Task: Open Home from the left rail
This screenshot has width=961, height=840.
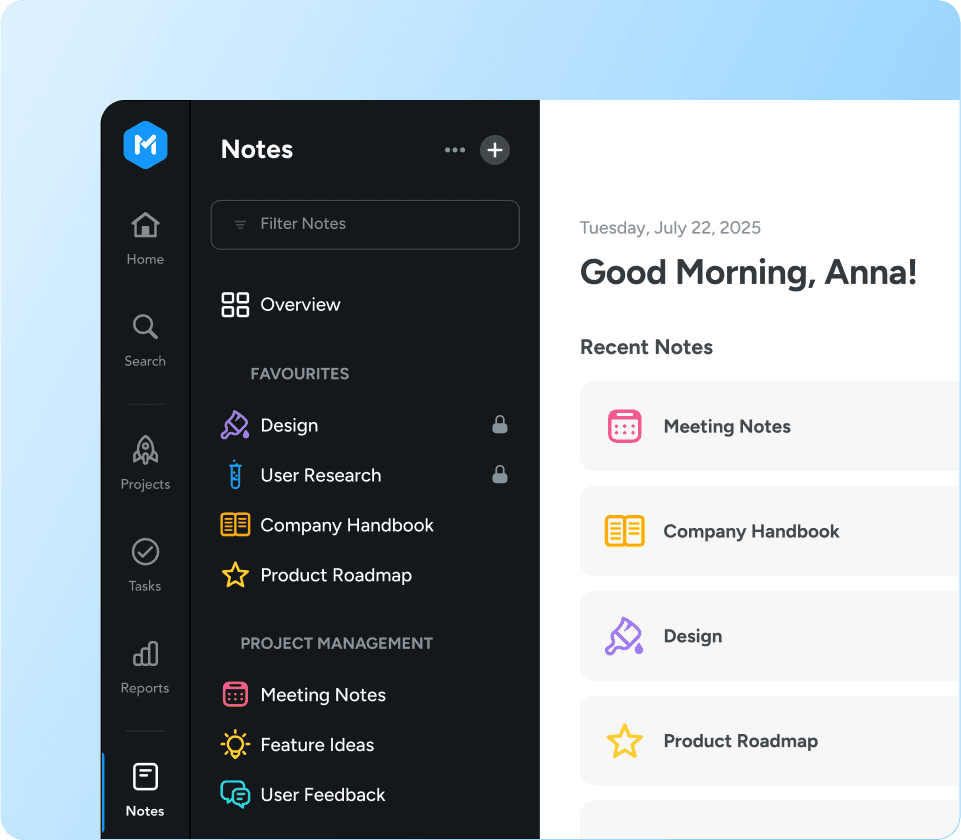Action: (x=145, y=238)
